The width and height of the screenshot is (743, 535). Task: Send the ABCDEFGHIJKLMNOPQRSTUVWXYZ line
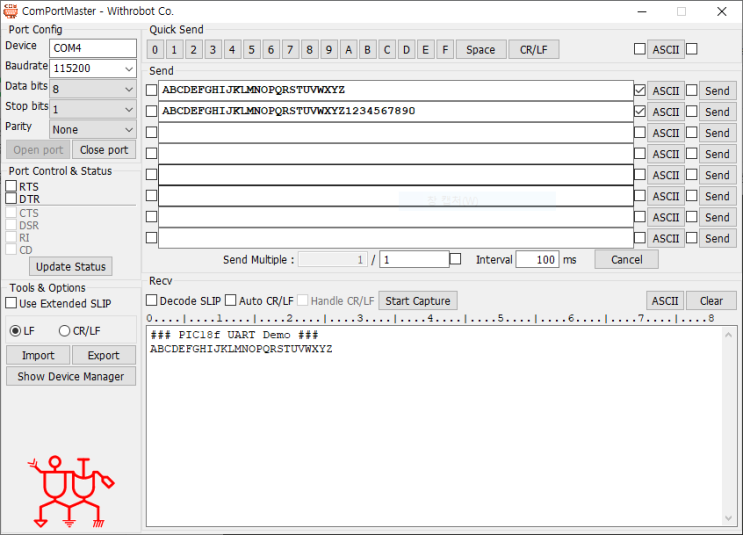tap(717, 91)
